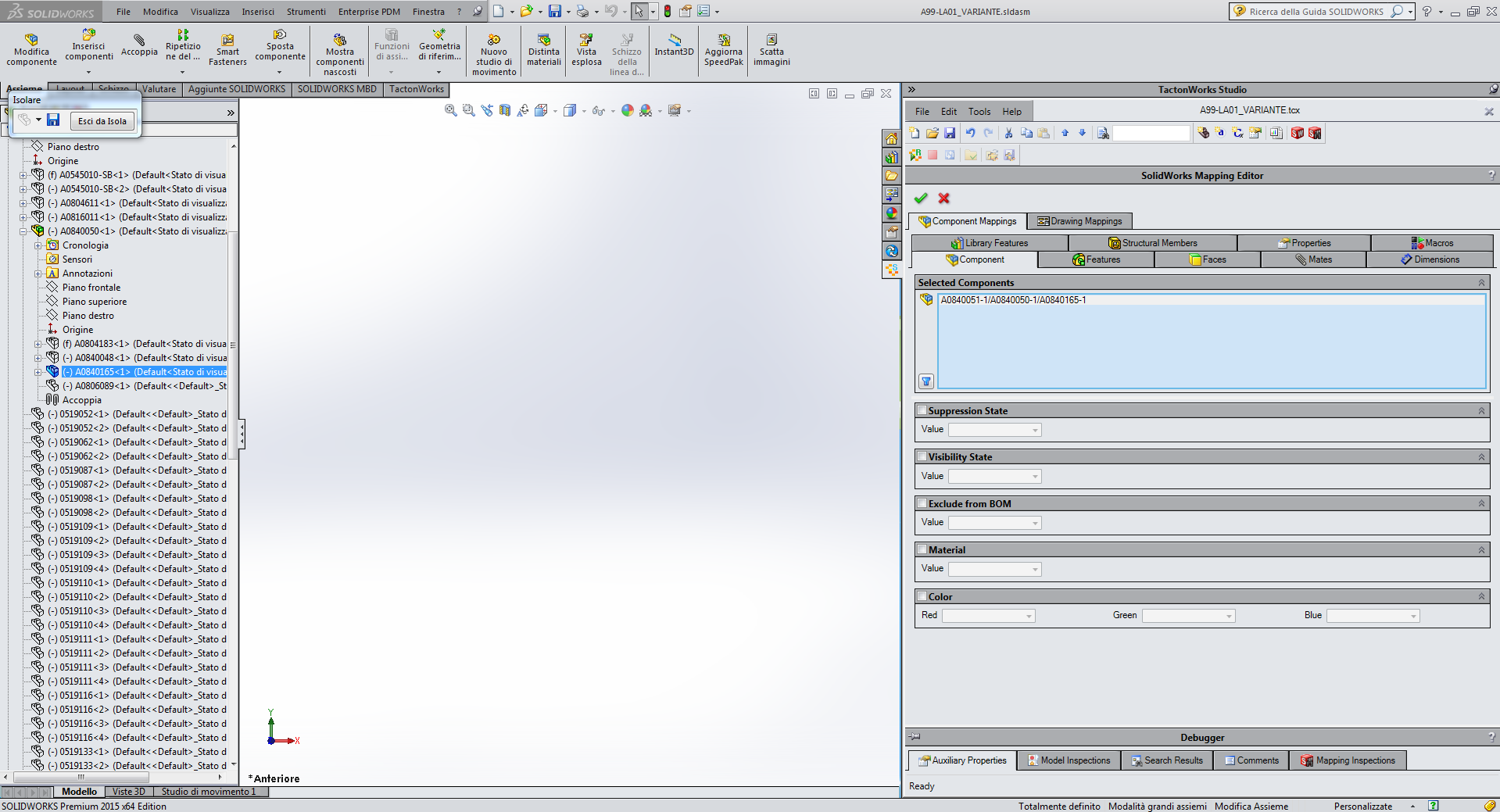The height and width of the screenshot is (812, 1500).
Task: Enable the Exclude from BOM checkbox
Action: coord(922,503)
